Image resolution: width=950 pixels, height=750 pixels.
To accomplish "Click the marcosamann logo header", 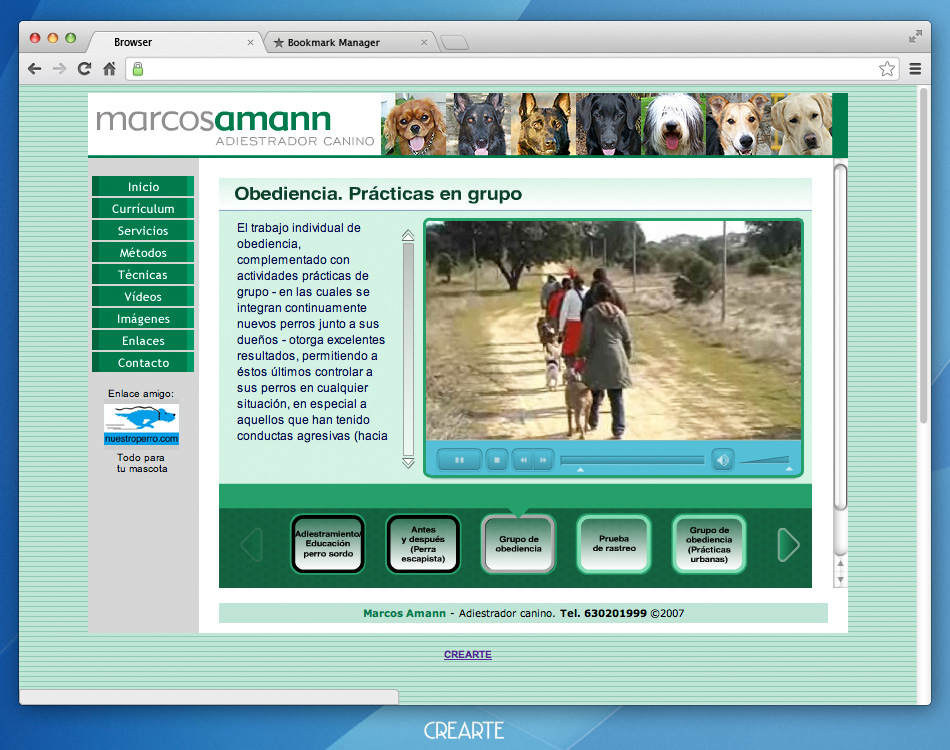I will [x=234, y=125].
